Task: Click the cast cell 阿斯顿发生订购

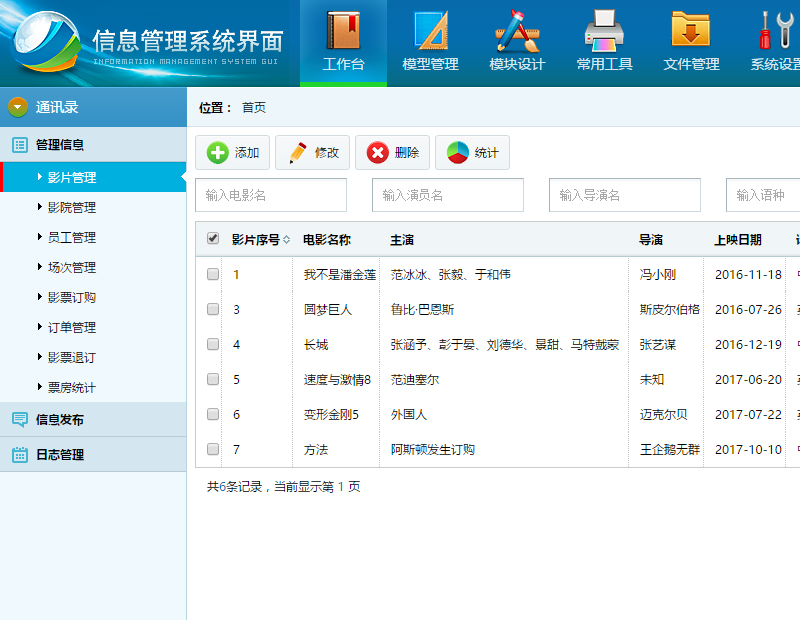Action: coord(433,450)
